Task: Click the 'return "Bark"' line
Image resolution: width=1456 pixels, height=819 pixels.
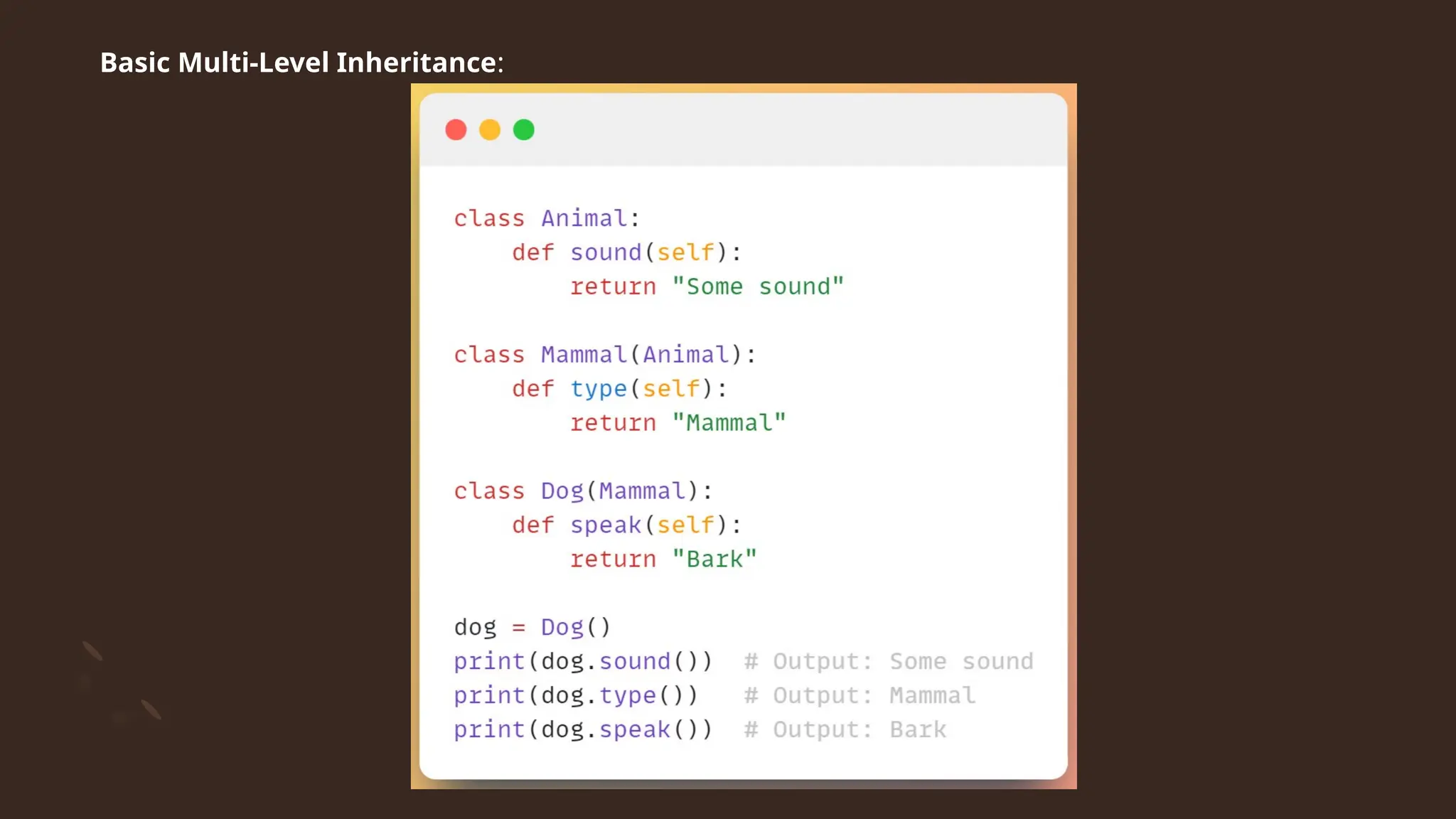Action: pos(663,560)
